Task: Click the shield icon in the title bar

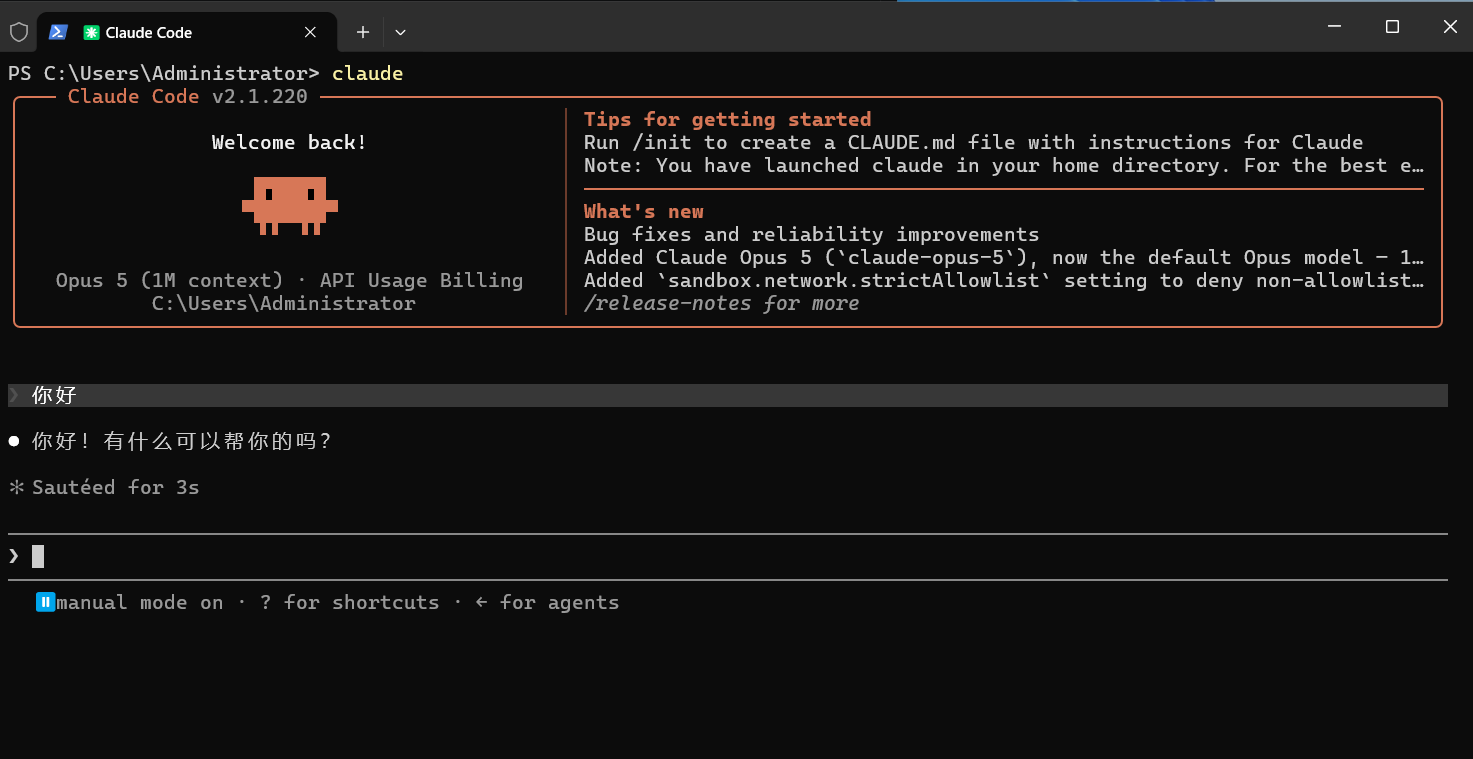Action: tap(18, 32)
